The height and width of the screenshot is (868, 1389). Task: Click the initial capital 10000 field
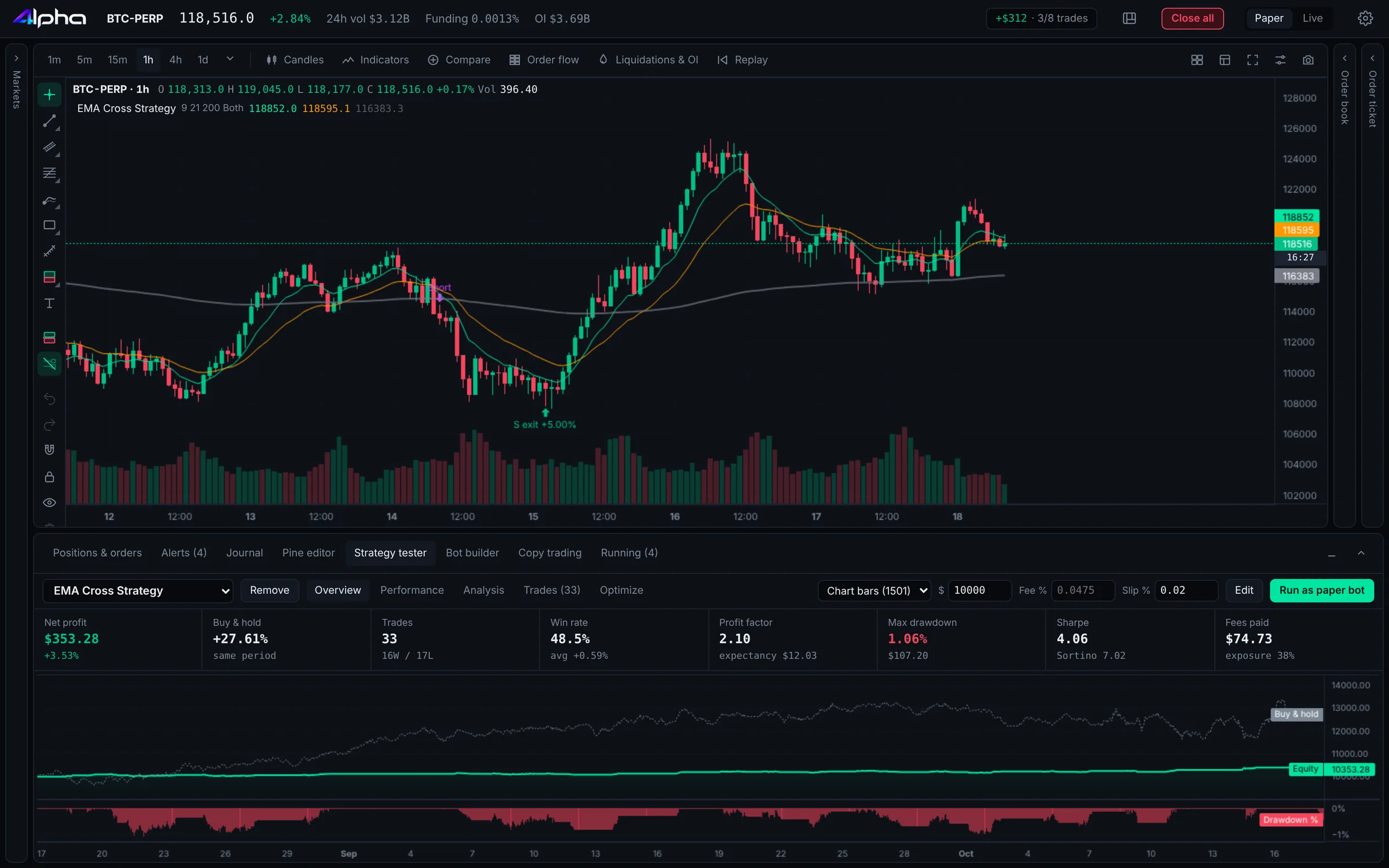979,591
